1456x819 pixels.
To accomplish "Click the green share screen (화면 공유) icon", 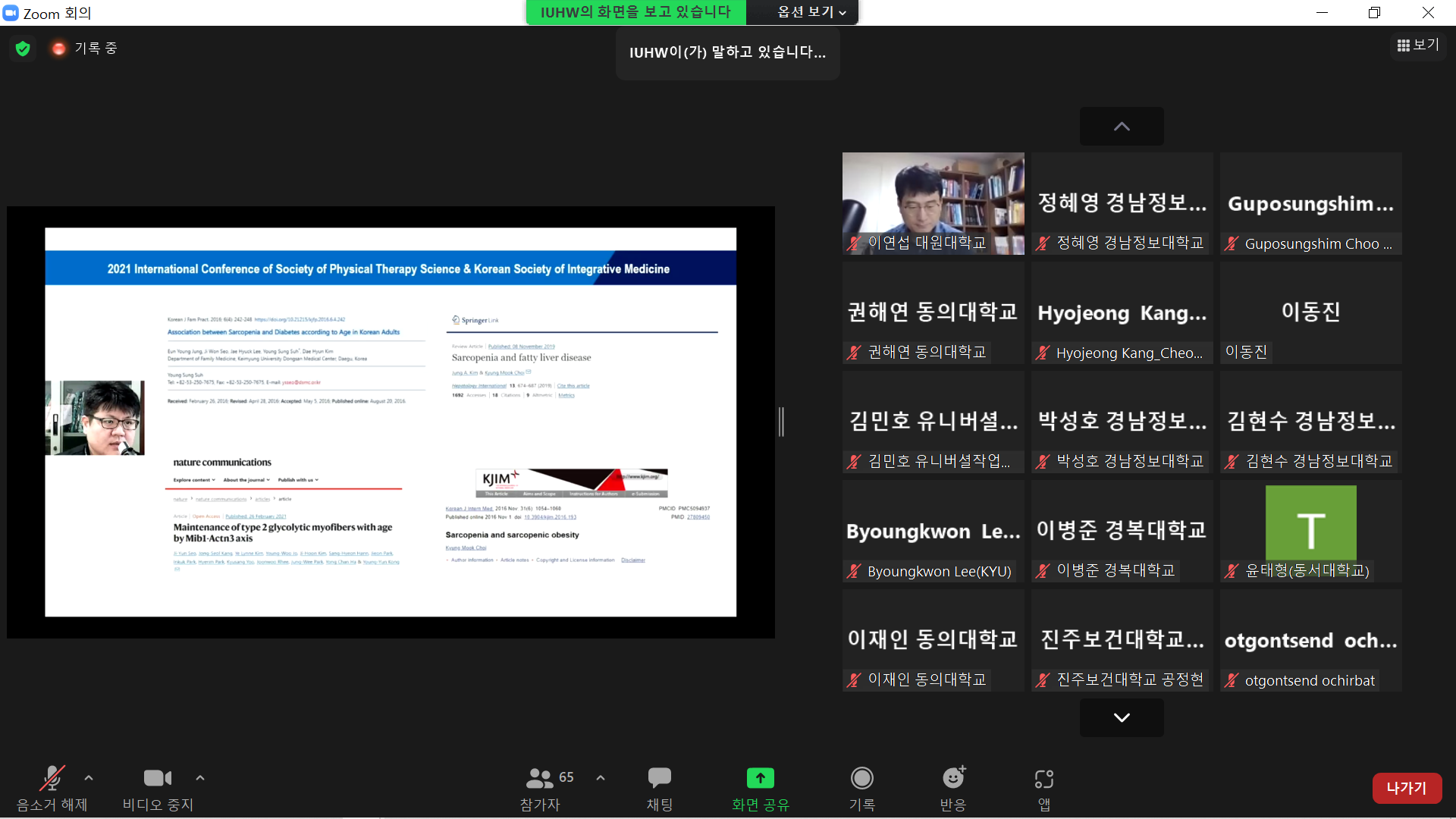I will [x=760, y=779].
